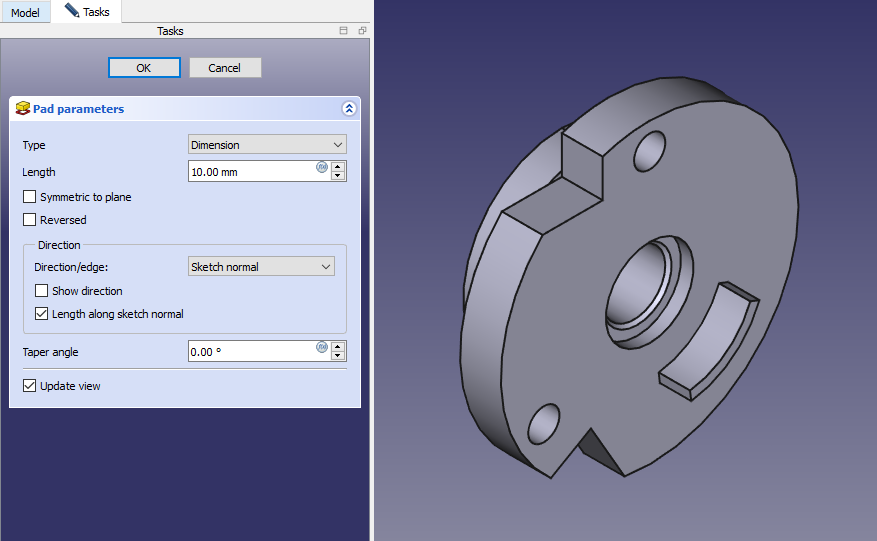Select the Tasks tab
Viewport: 877px width, 541px height.
click(x=87, y=12)
